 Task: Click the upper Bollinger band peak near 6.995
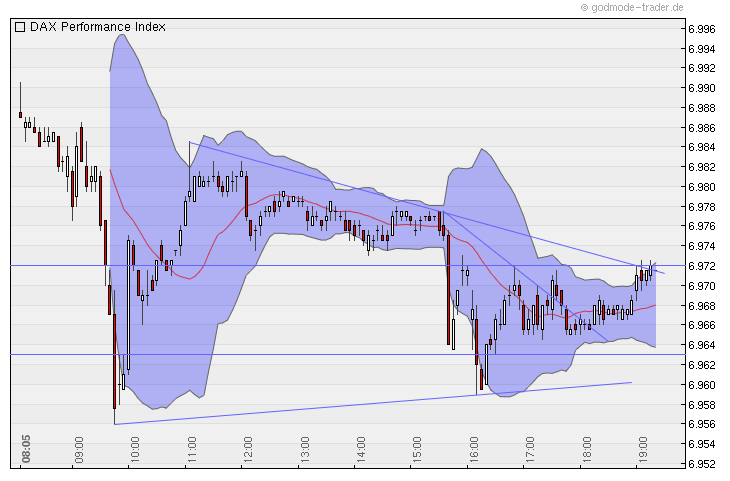coord(122,35)
